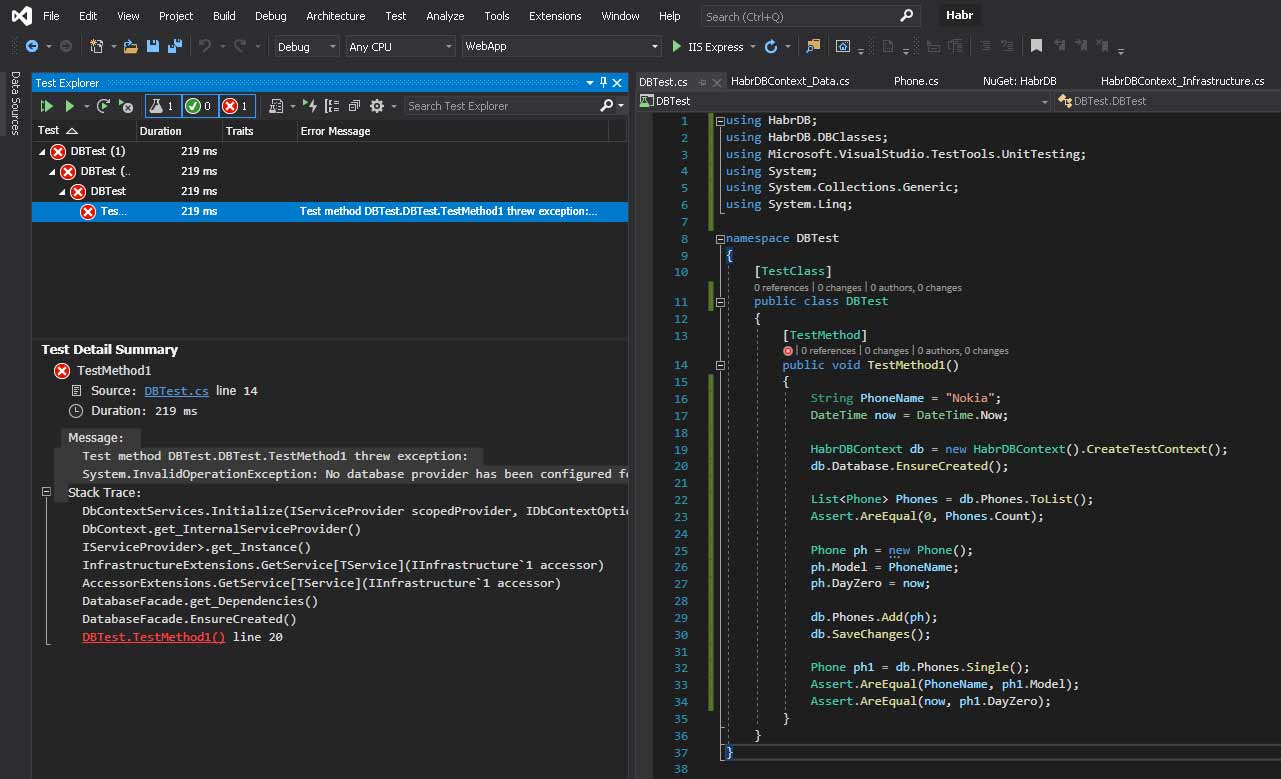Toggle the passed tests filter showing 0
This screenshot has width=1281, height=779.
(x=200, y=106)
